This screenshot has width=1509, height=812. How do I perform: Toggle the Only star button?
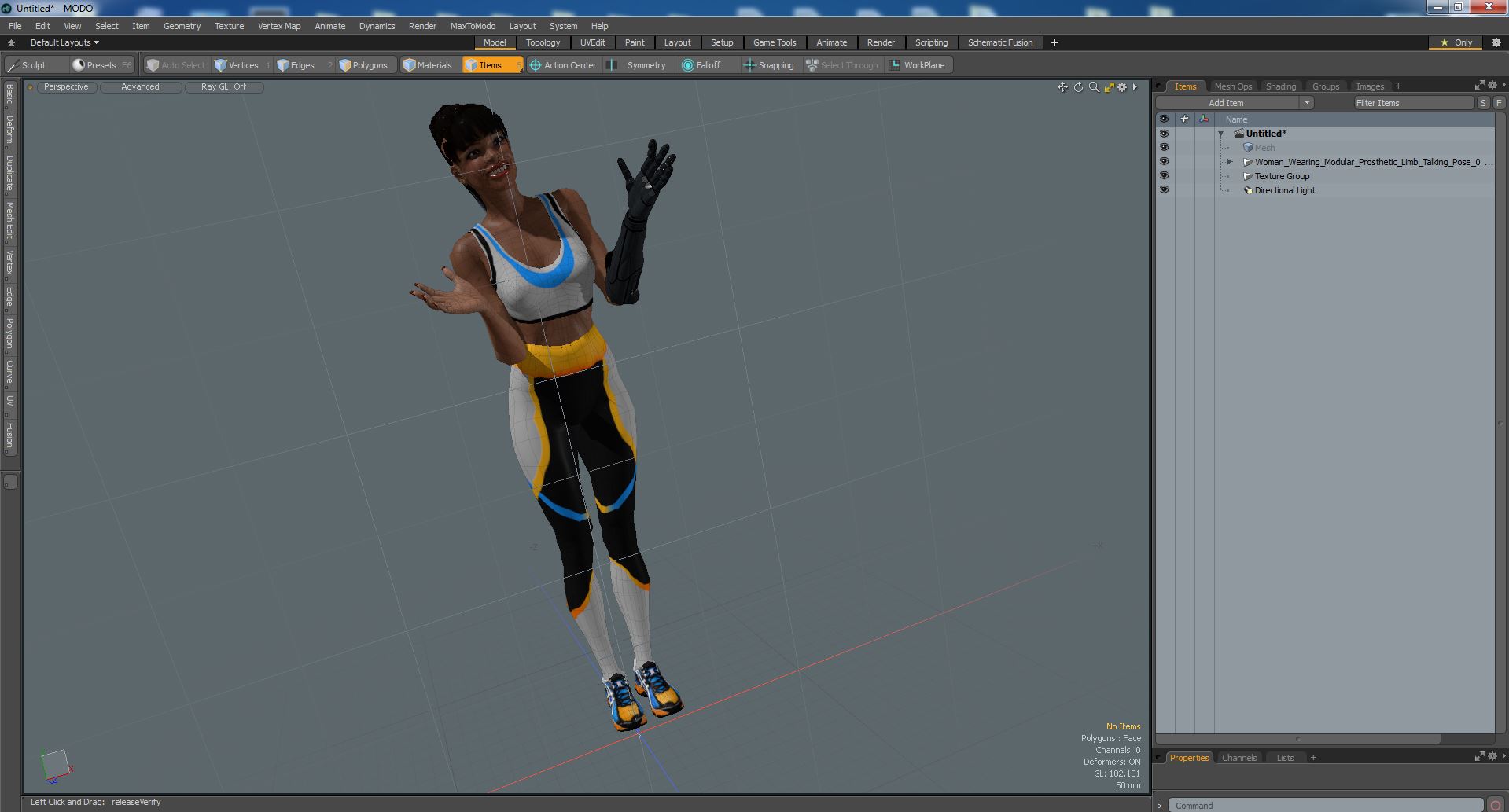[1456, 42]
